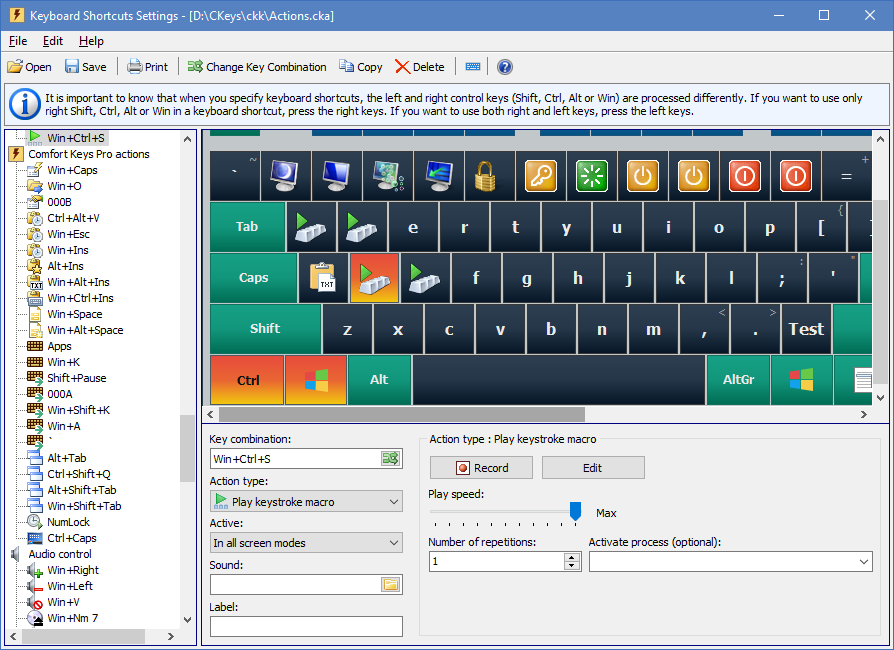Open the Activate process combo box

tap(731, 562)
